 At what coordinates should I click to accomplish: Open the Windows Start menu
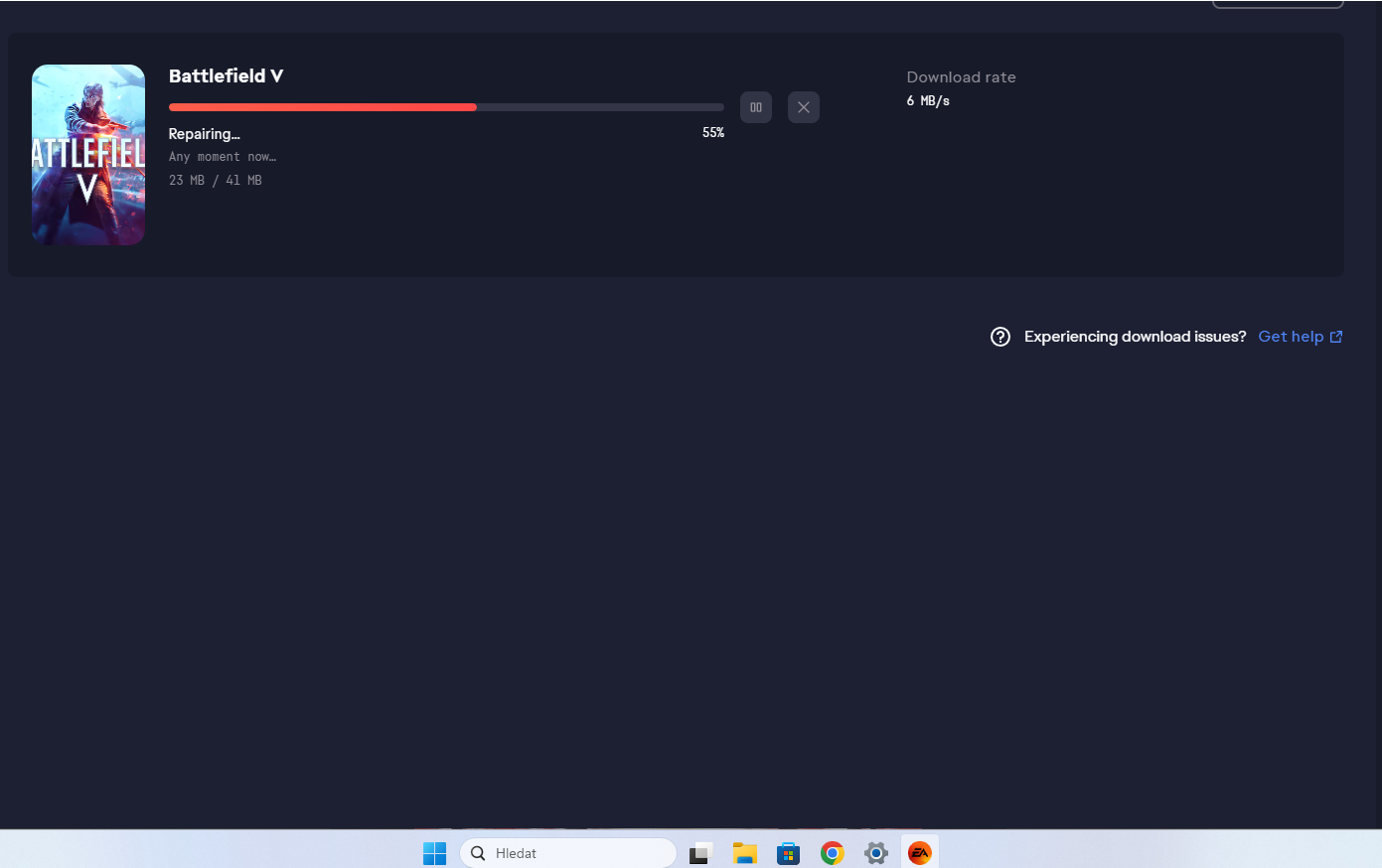tap(434, 853)
